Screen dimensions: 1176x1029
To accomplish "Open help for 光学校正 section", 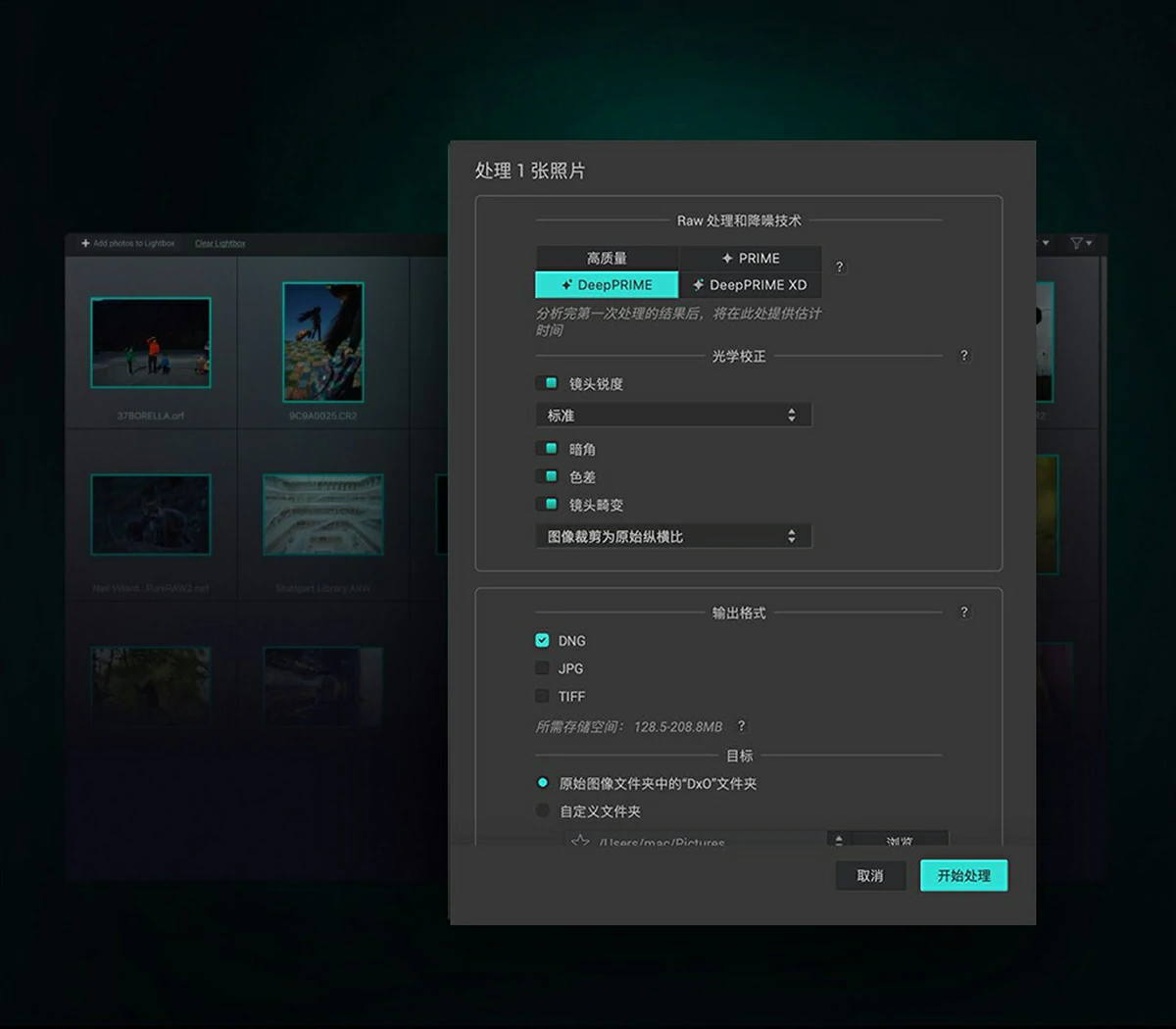I will (964, 356).
